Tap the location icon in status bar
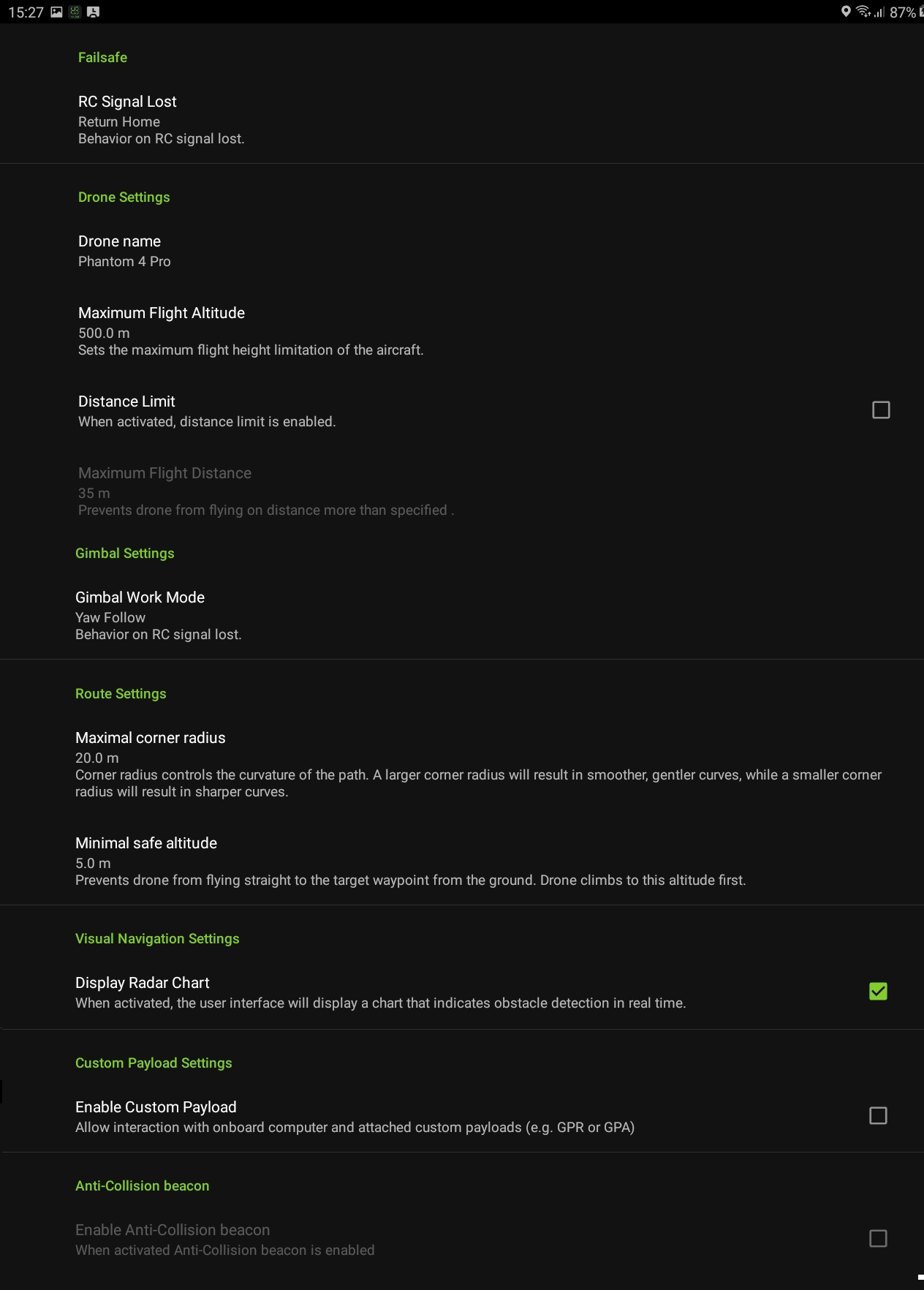This screenshot has height=1290, width=924. 846,12
